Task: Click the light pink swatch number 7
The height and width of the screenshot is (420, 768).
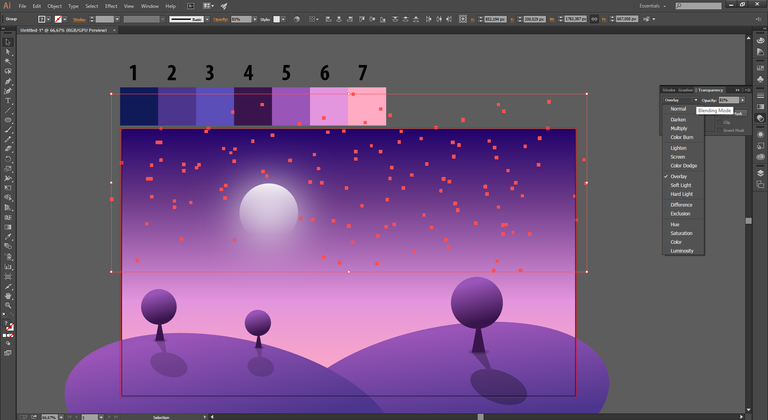Action: pos(367,106)
